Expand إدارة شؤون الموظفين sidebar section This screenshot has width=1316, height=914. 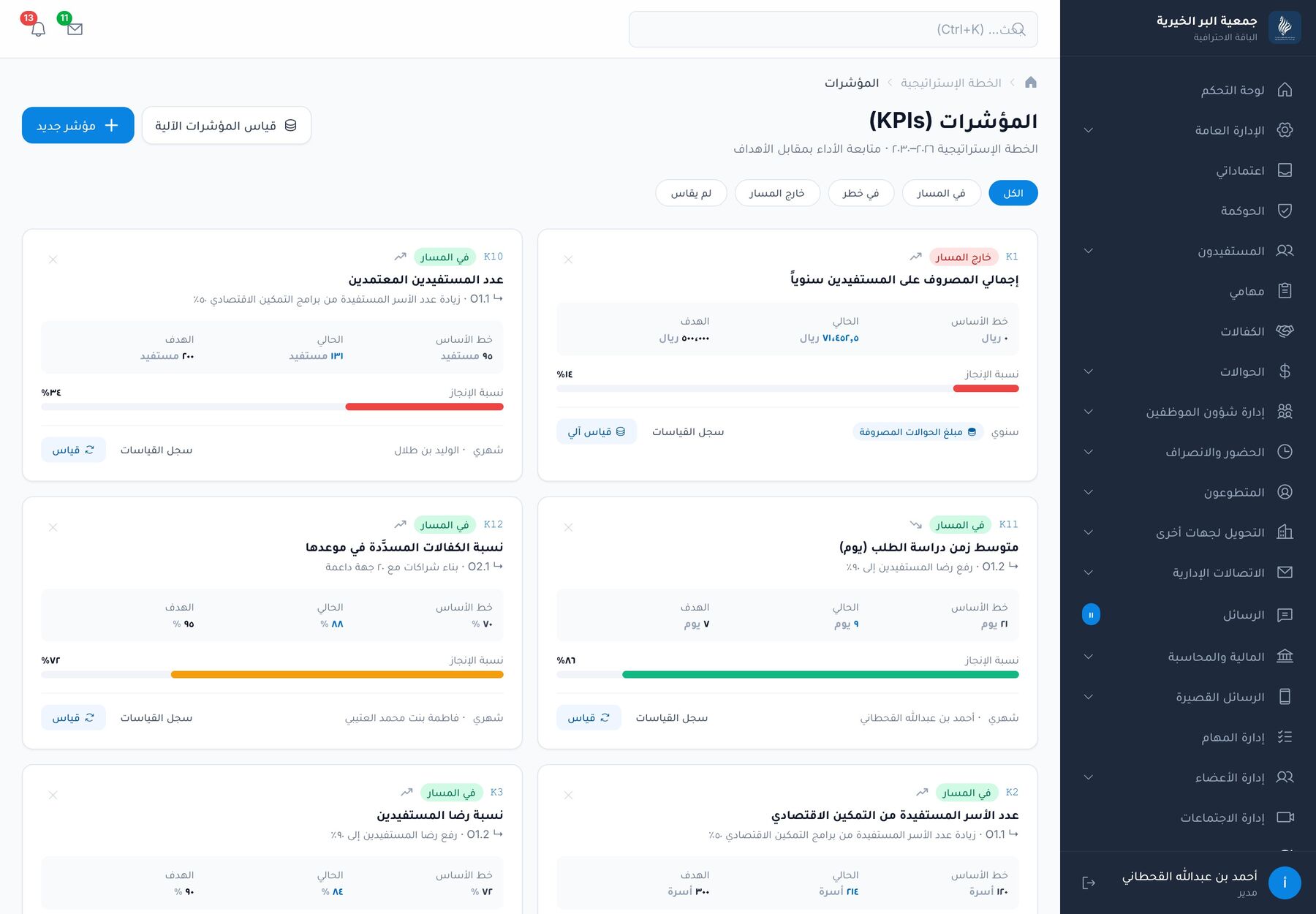point(1089,412)
